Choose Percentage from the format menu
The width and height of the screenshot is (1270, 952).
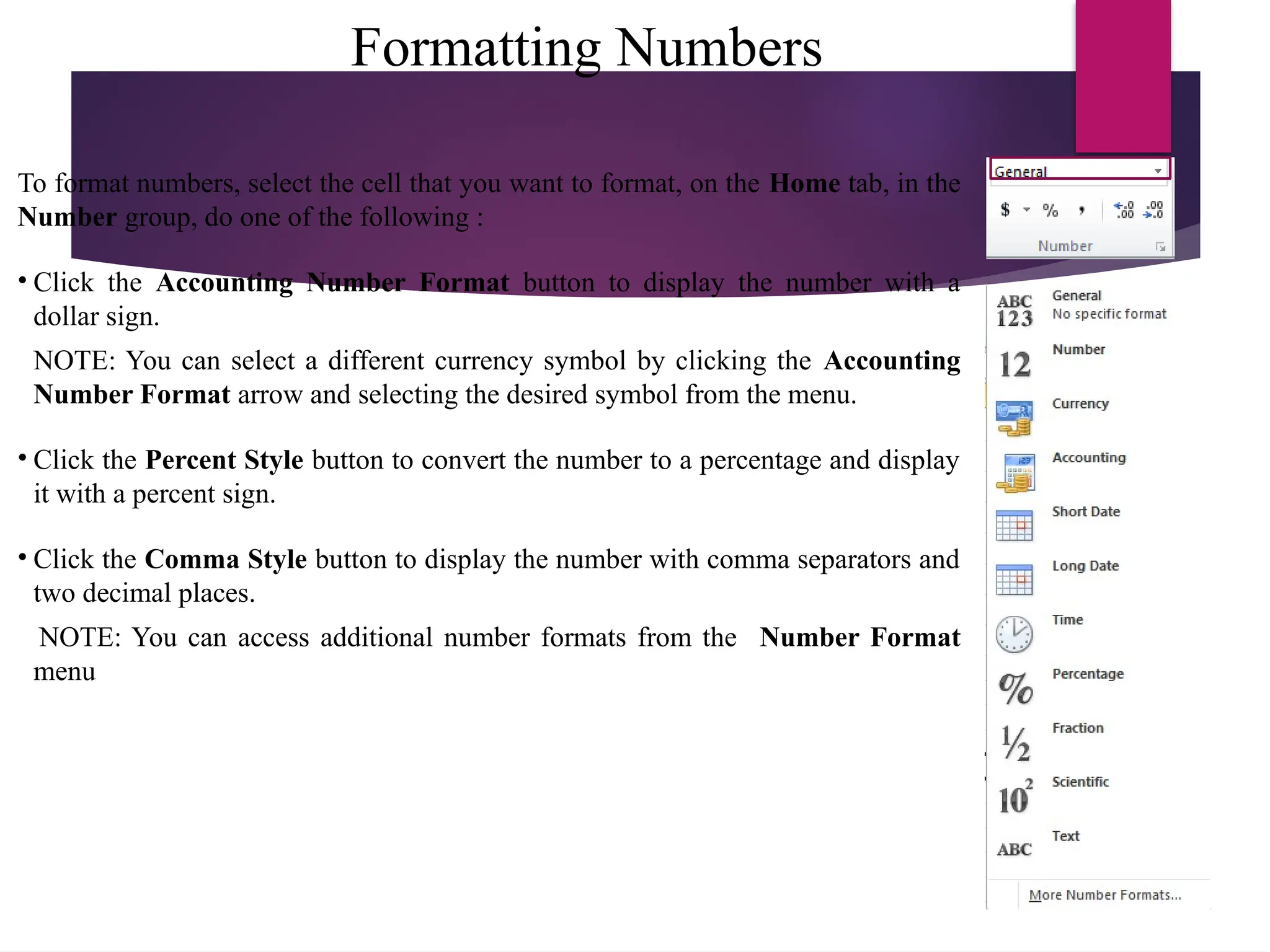point(1088,674)
